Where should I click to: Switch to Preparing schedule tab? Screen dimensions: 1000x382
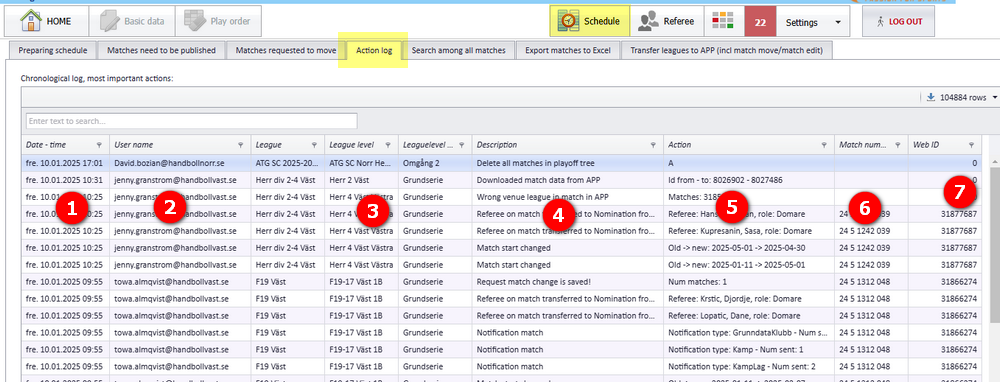[53, 50]
